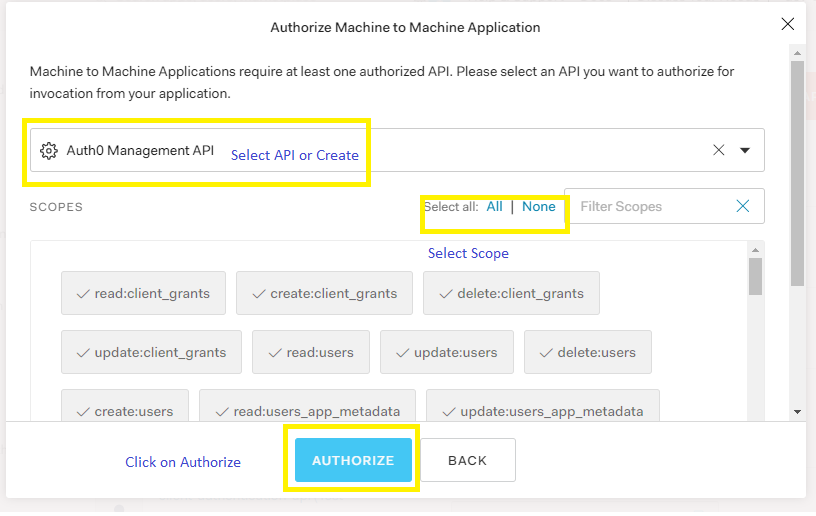Deselect all scopes with None link

tap(539, 207)
